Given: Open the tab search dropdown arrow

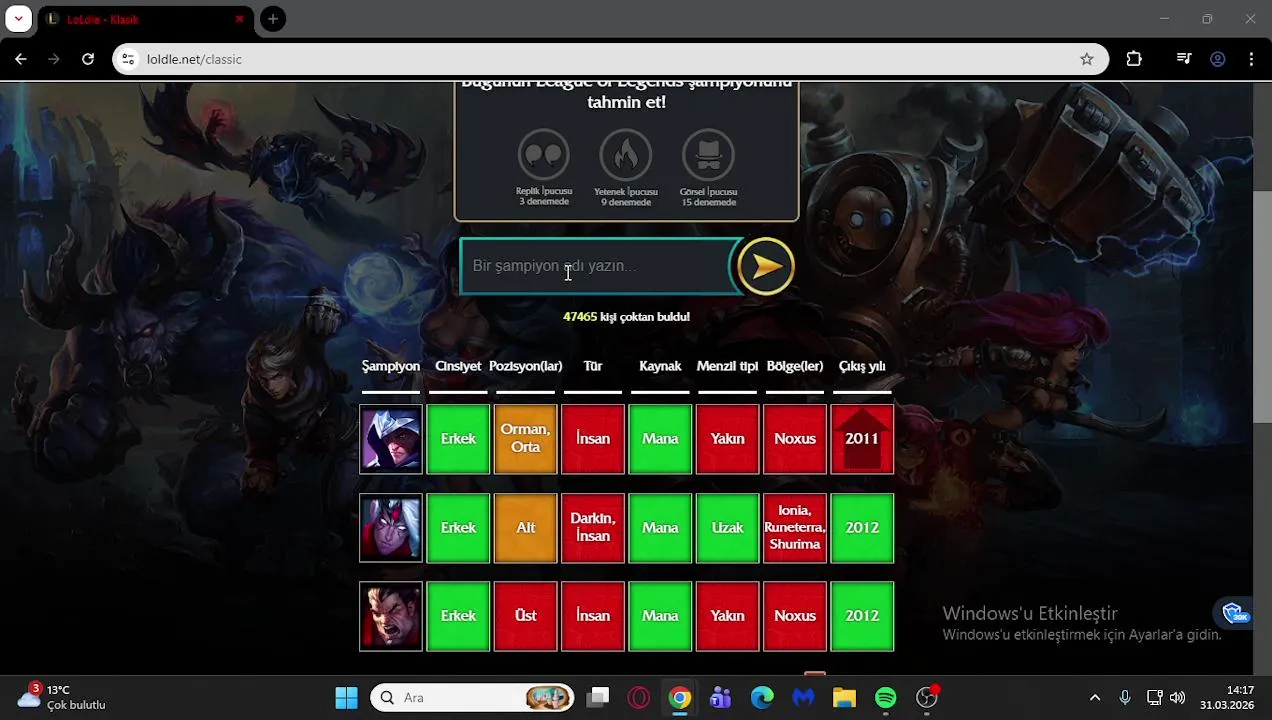Looking at the screenshot, I should [18, 19].
